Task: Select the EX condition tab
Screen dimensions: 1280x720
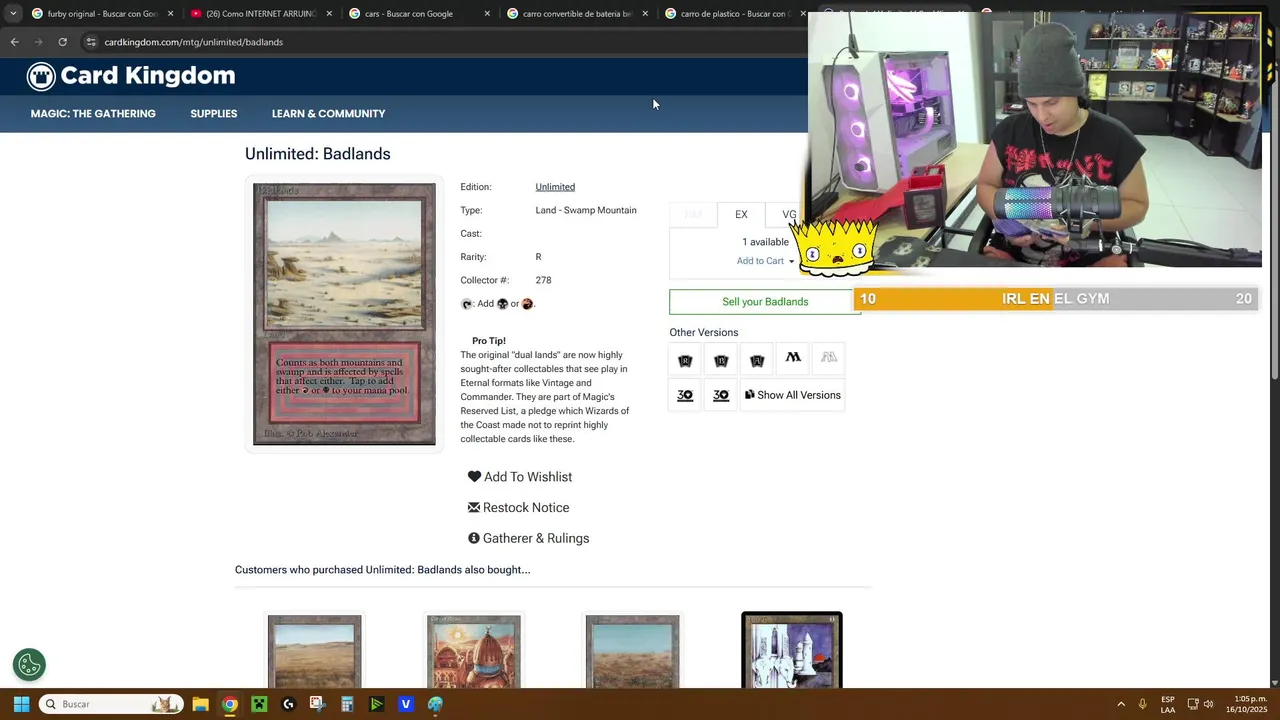Action: click(741, 214)
